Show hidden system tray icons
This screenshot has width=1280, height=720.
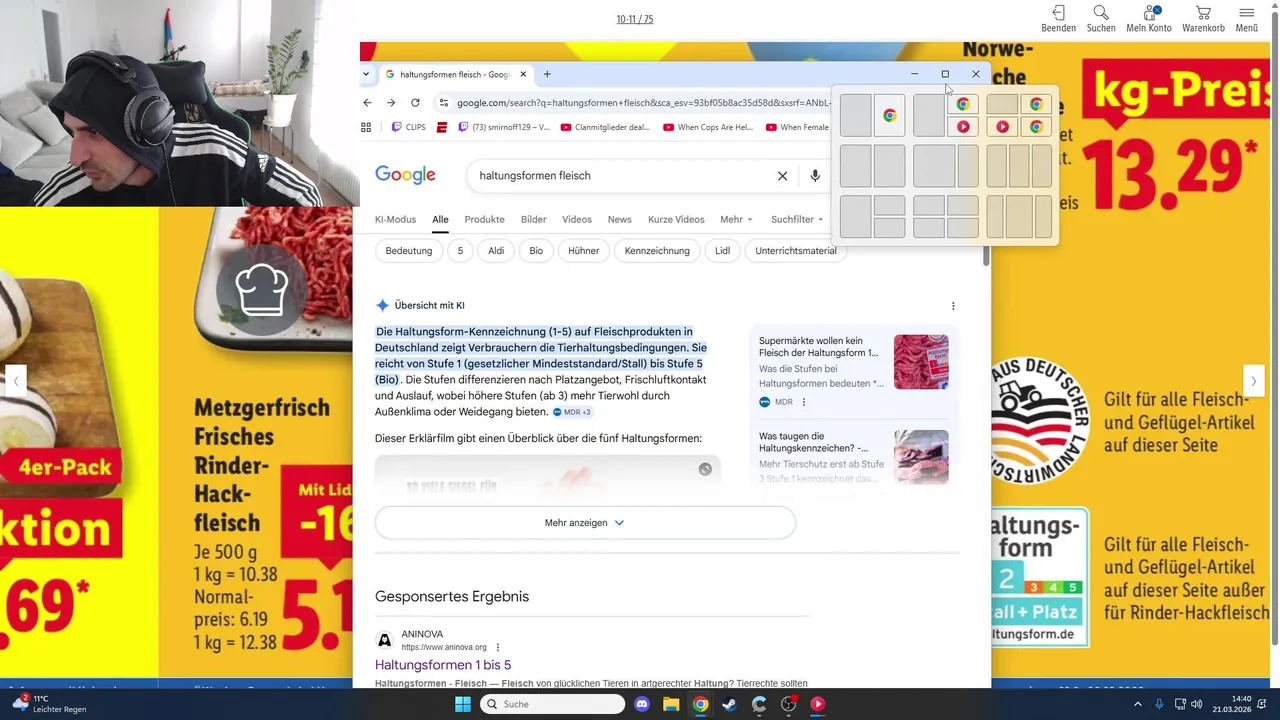tap(1138, 704)
